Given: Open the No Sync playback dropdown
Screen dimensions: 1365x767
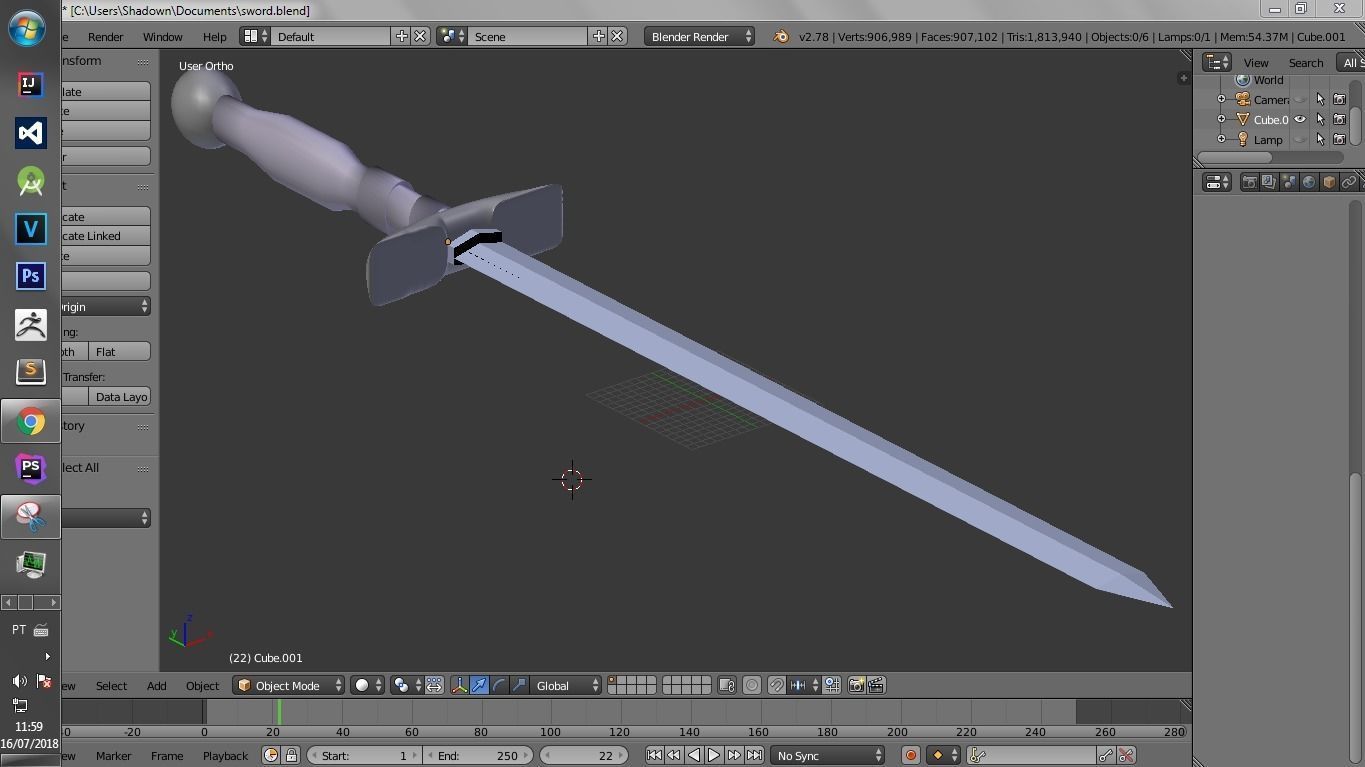Looking at the screenshot, I should pyautogui.click(x=827, y=755).
